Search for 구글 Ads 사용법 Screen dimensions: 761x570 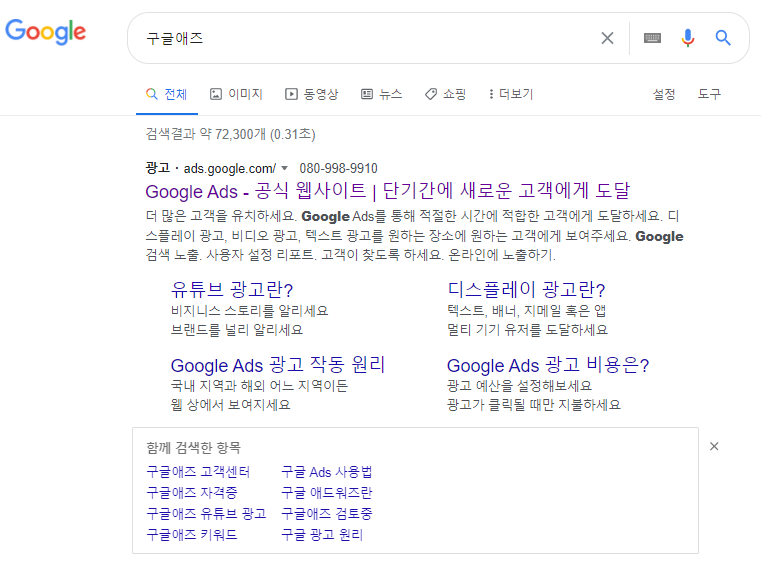[x=327, y=472]
